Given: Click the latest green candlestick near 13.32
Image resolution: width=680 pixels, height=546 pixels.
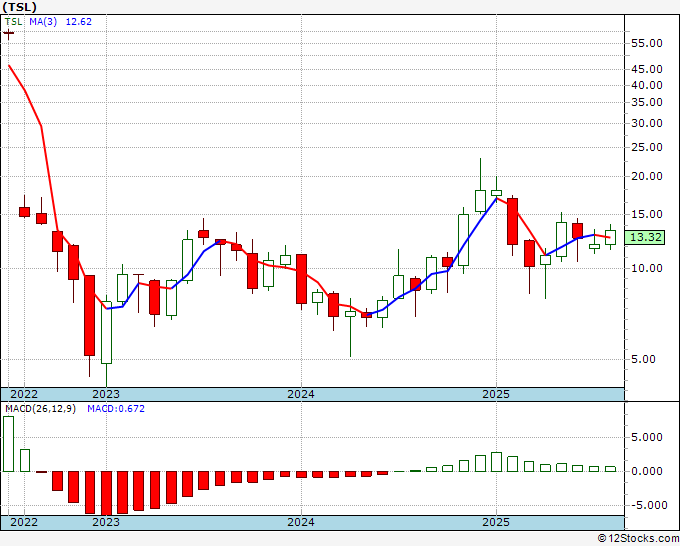Looking at the screenshot, I should pos(610,238).
